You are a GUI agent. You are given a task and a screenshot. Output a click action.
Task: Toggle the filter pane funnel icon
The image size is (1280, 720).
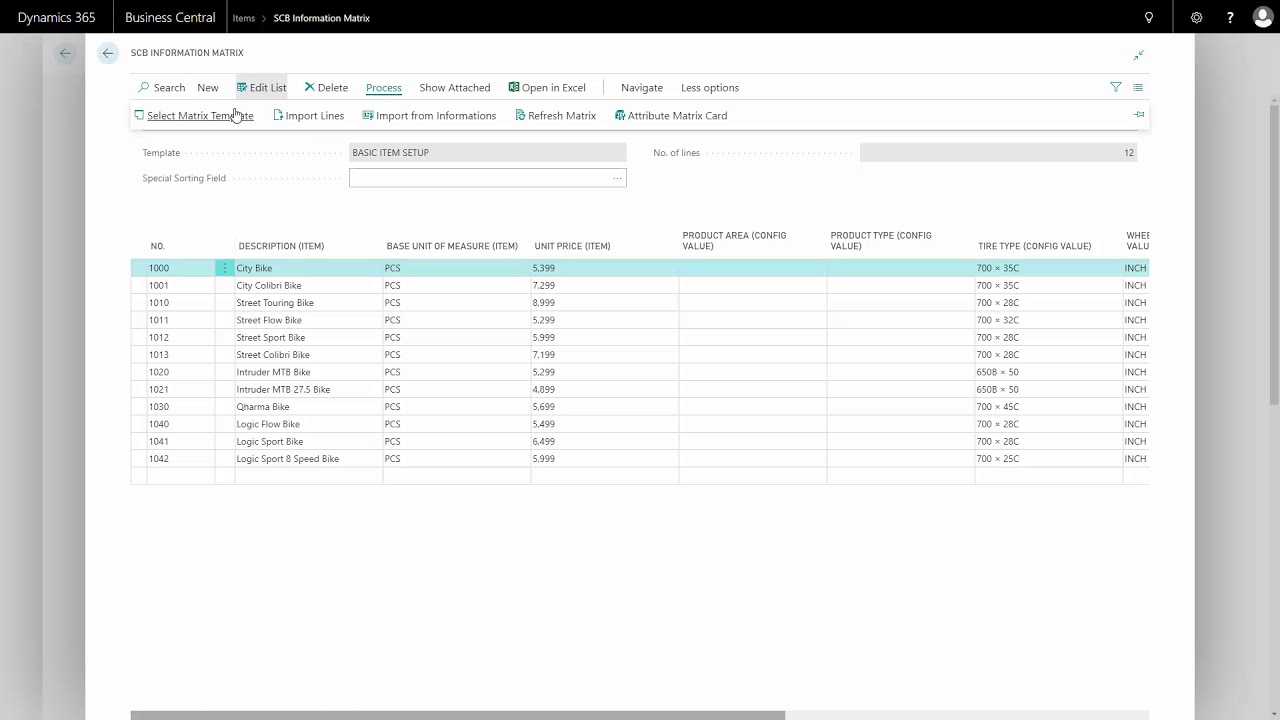coord(1116,87)
